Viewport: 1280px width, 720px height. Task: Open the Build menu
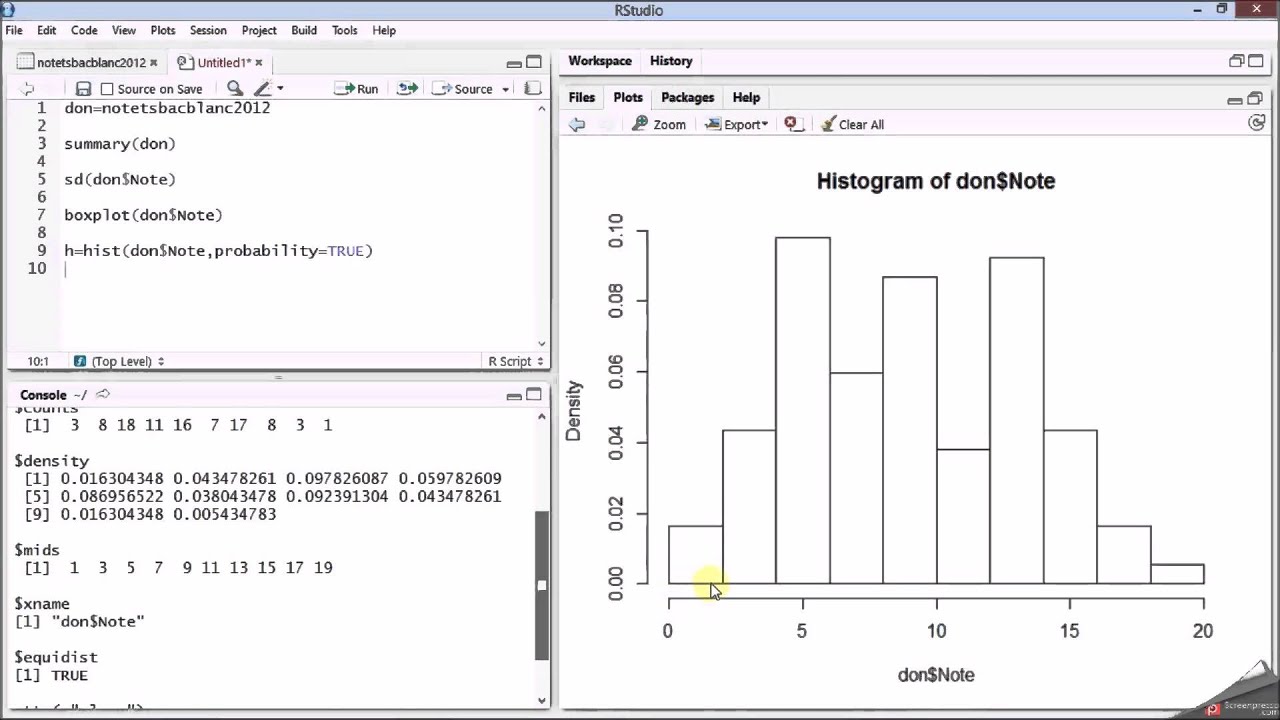[x=304, y=30]
